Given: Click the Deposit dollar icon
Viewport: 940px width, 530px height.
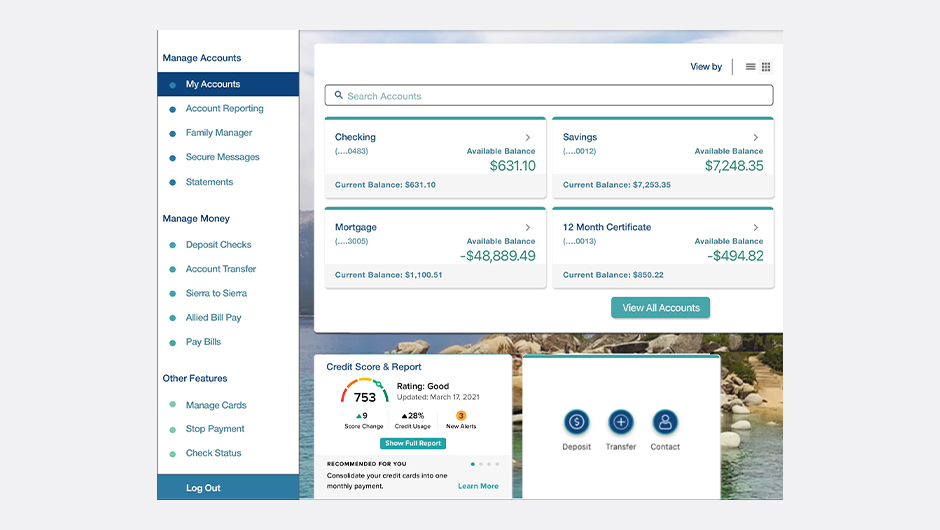Looking at the screenshot, I should (577, 422).
